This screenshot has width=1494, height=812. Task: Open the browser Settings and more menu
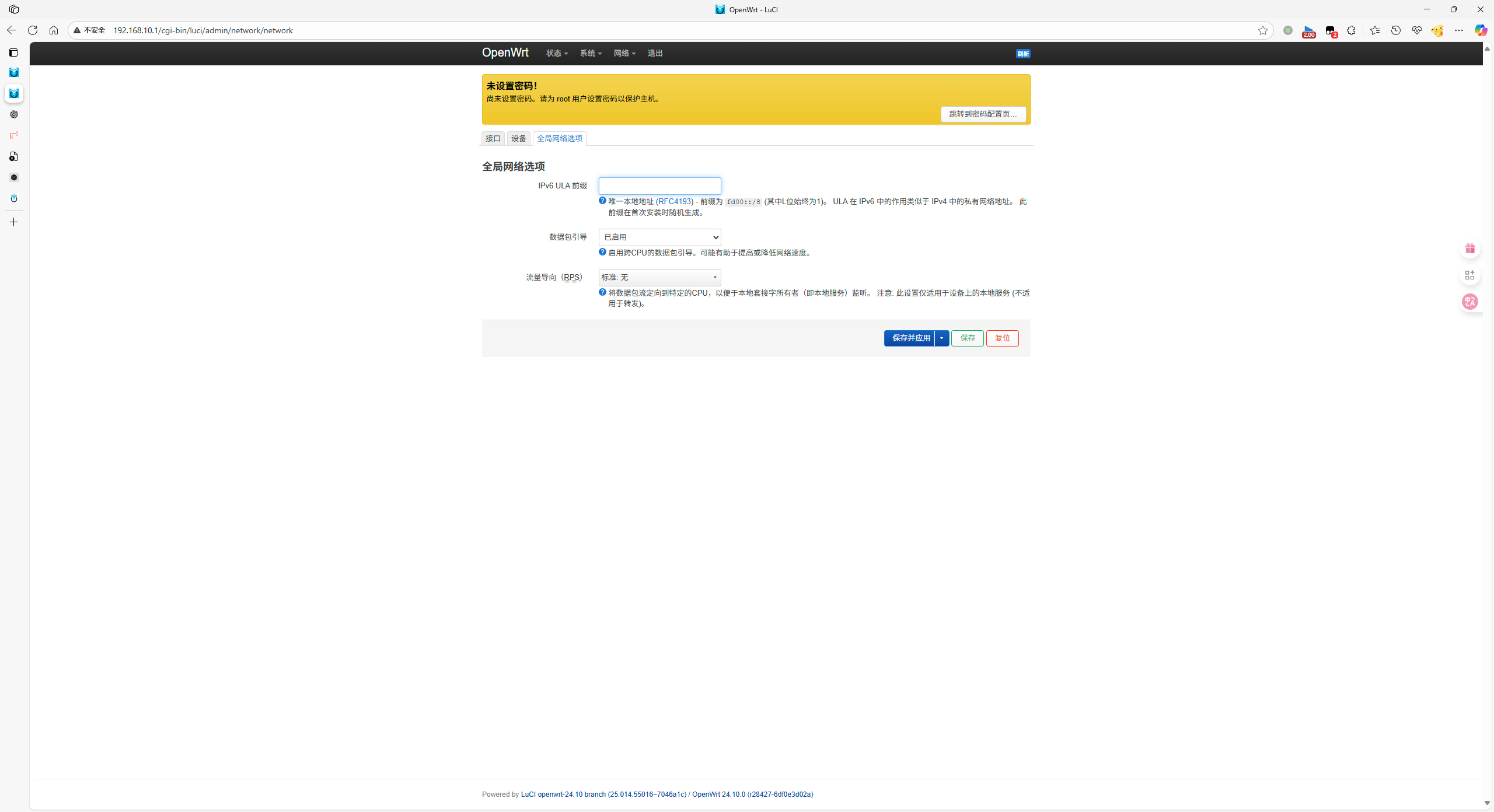coord(1459,30)
